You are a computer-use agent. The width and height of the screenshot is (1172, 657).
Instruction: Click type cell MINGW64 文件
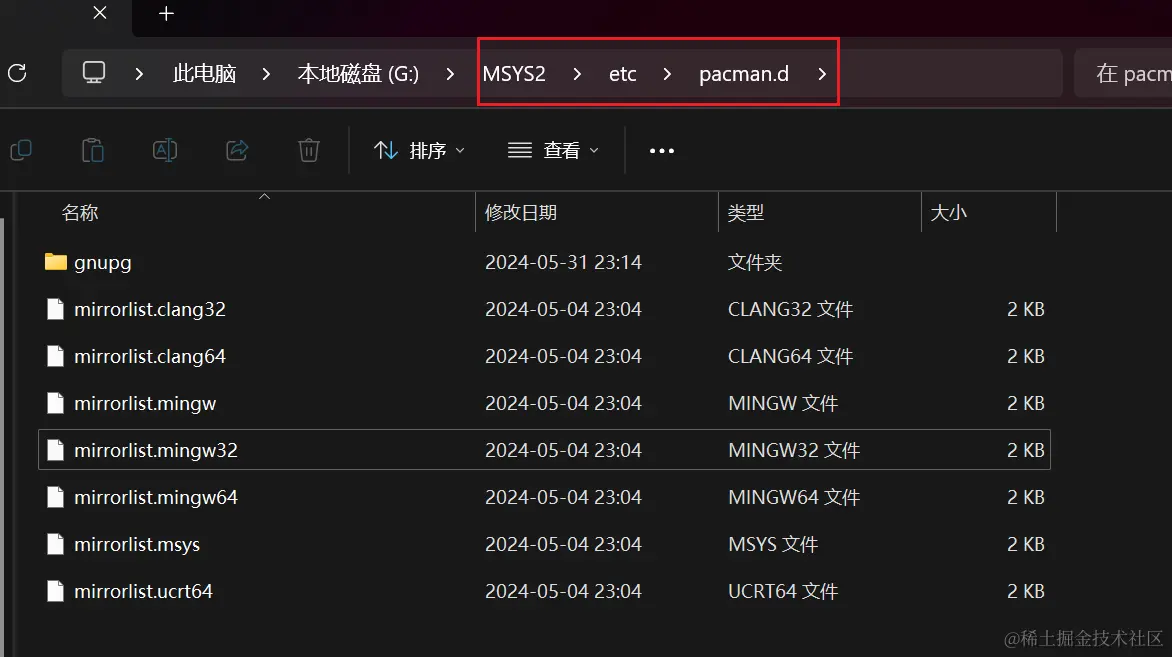(794, 497)
